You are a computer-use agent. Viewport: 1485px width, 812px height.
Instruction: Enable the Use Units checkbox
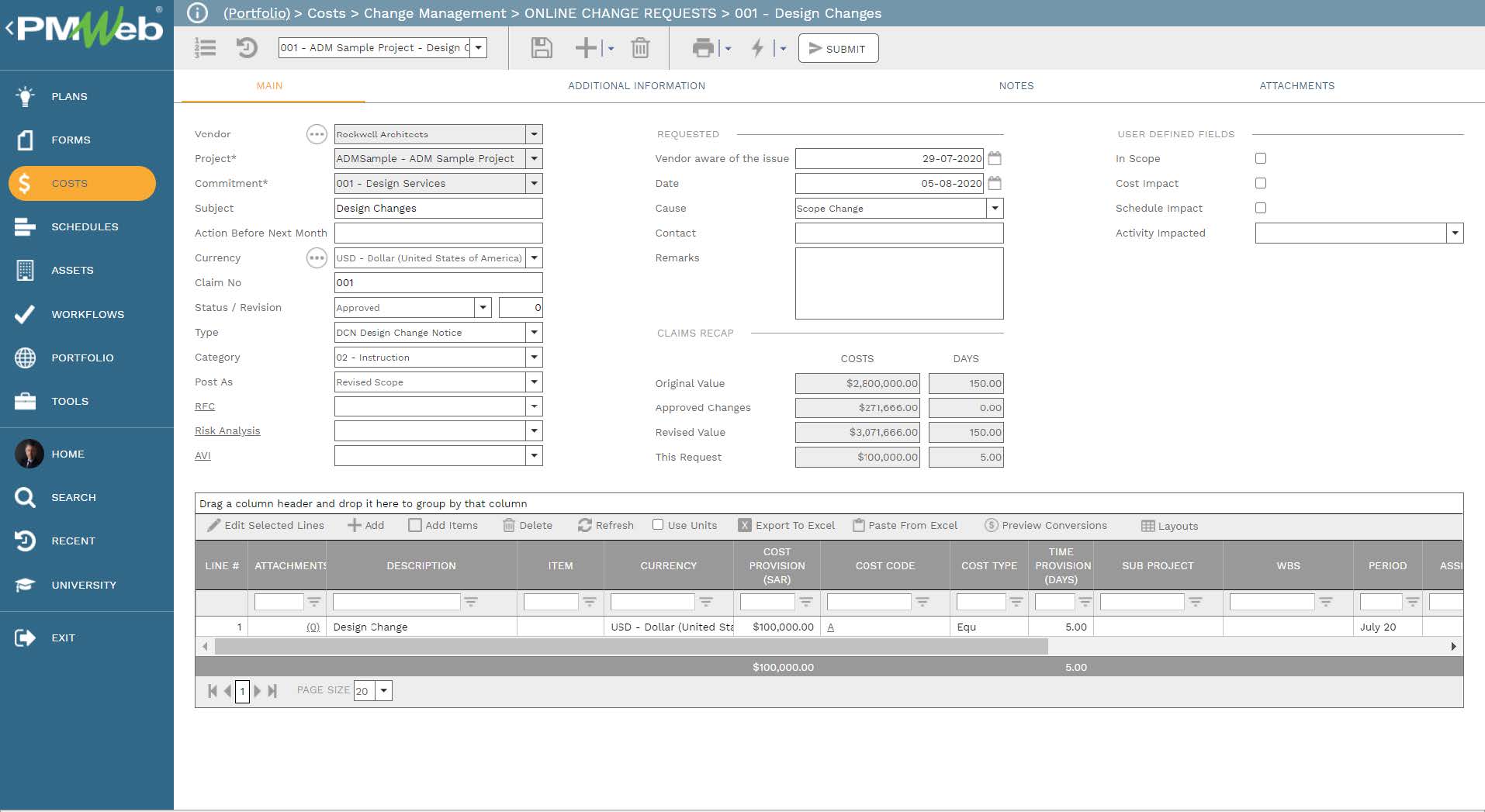point(658,524)
